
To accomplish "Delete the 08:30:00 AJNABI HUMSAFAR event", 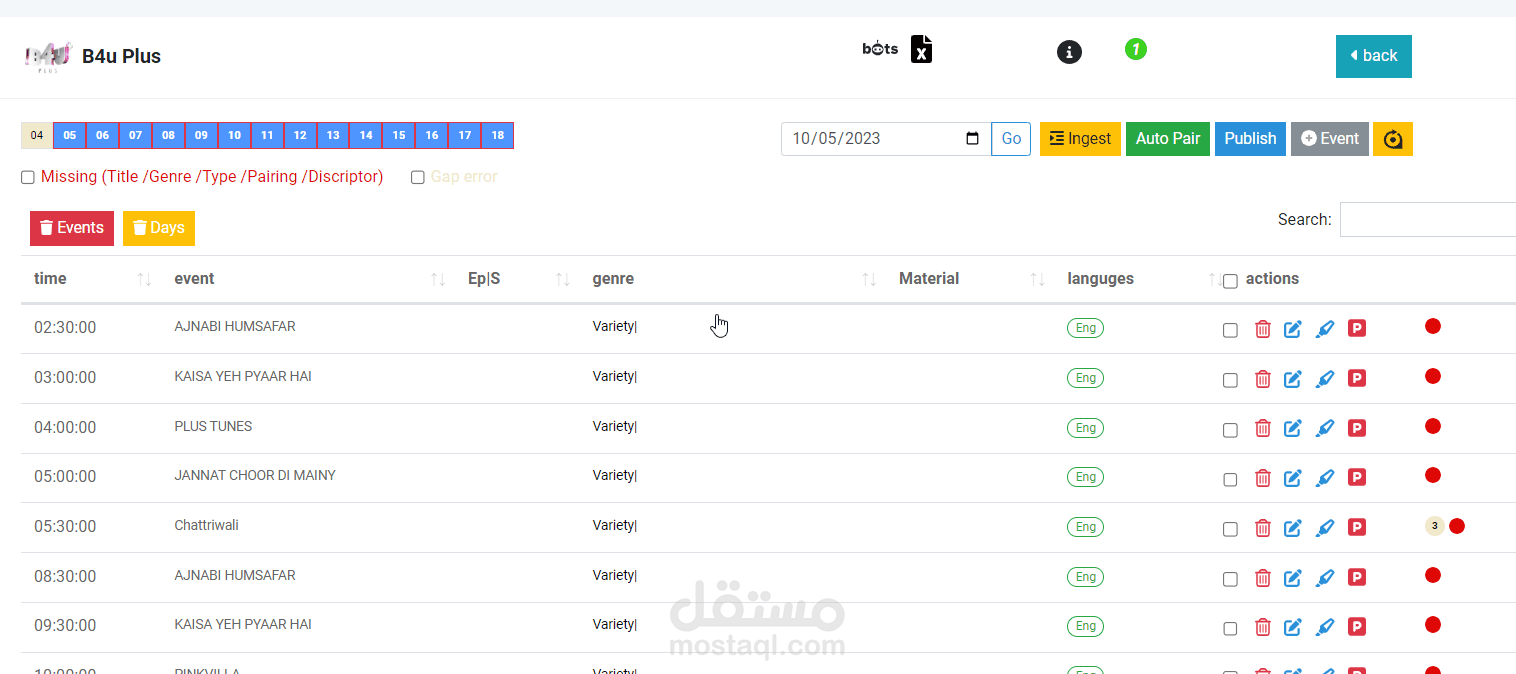I will (x=1263, y=577).
